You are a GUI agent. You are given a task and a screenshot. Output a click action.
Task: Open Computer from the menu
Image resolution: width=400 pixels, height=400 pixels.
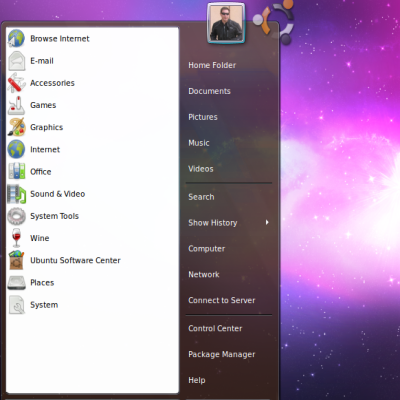click(x=206, y=249)
